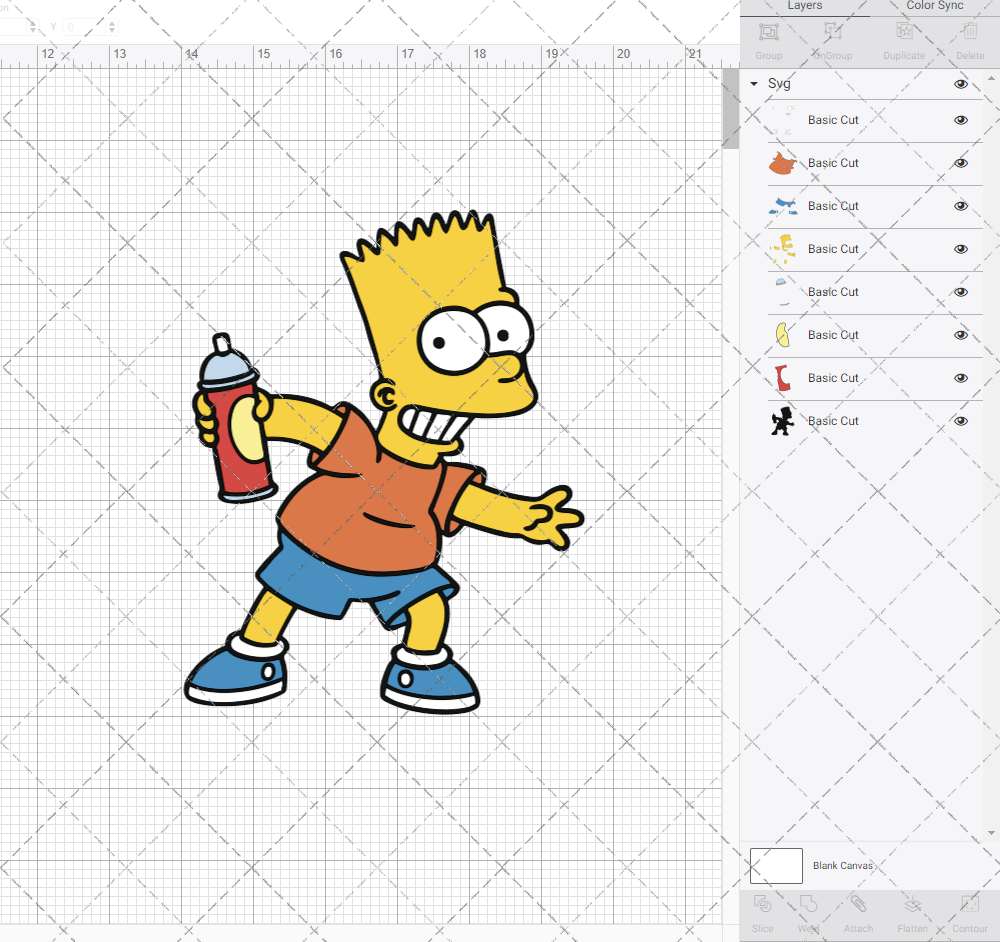
Task: Click the Blank Canvas white swatch
Action: (776, 865)
